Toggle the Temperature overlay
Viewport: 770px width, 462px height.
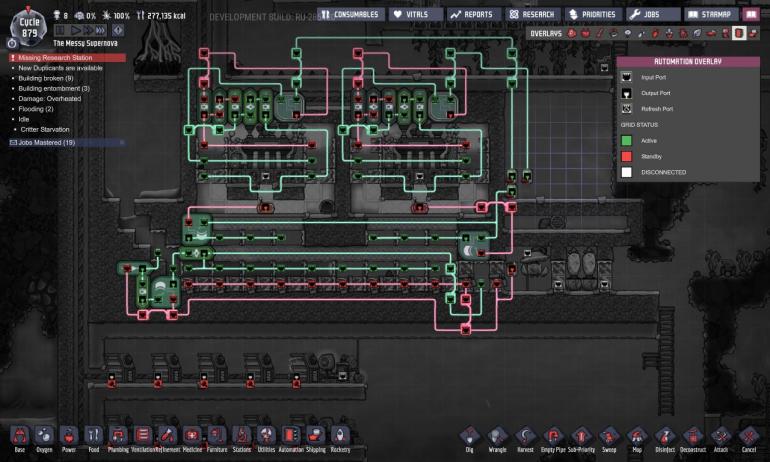coord(600,33)
